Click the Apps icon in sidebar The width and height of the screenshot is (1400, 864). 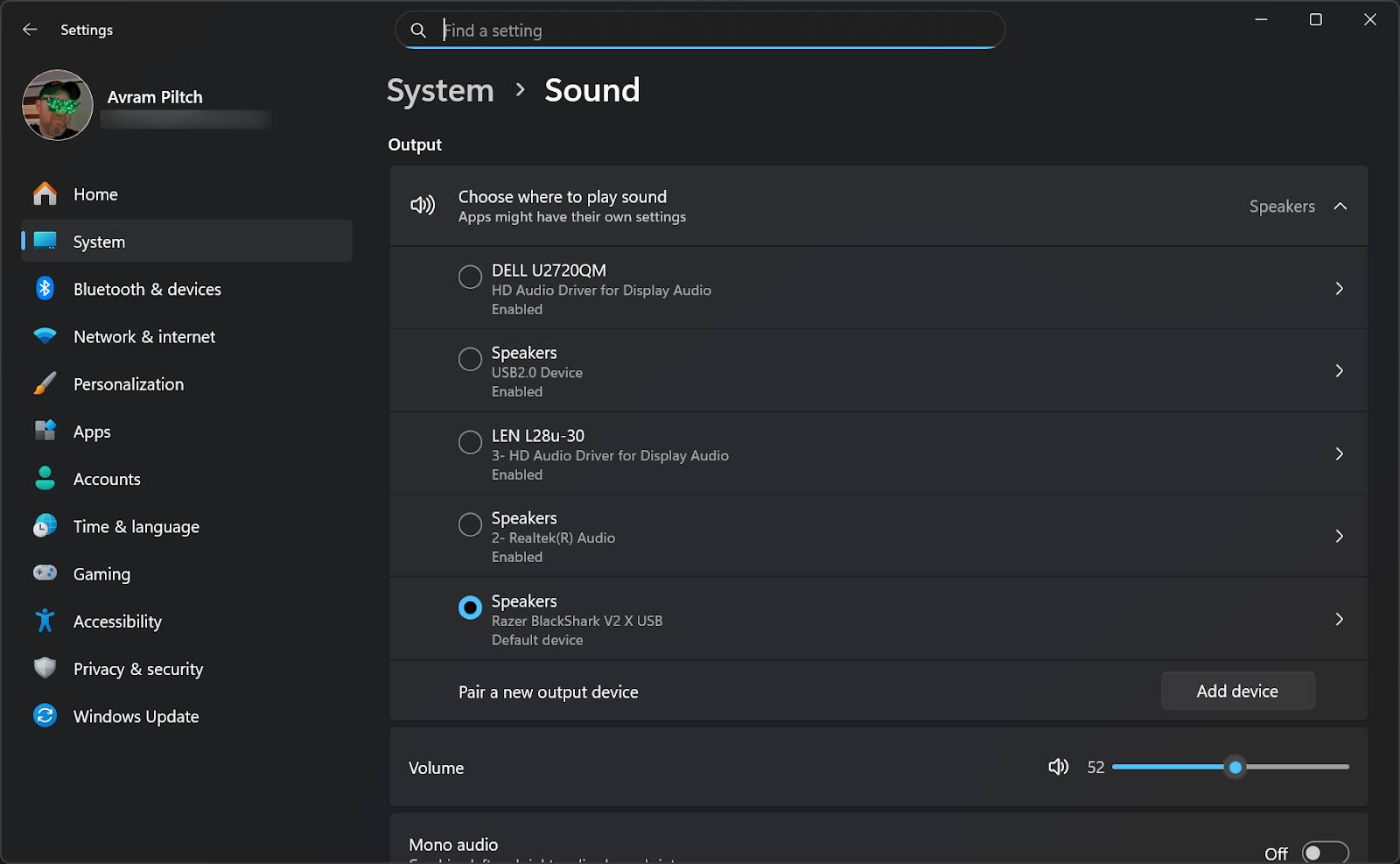45,431
